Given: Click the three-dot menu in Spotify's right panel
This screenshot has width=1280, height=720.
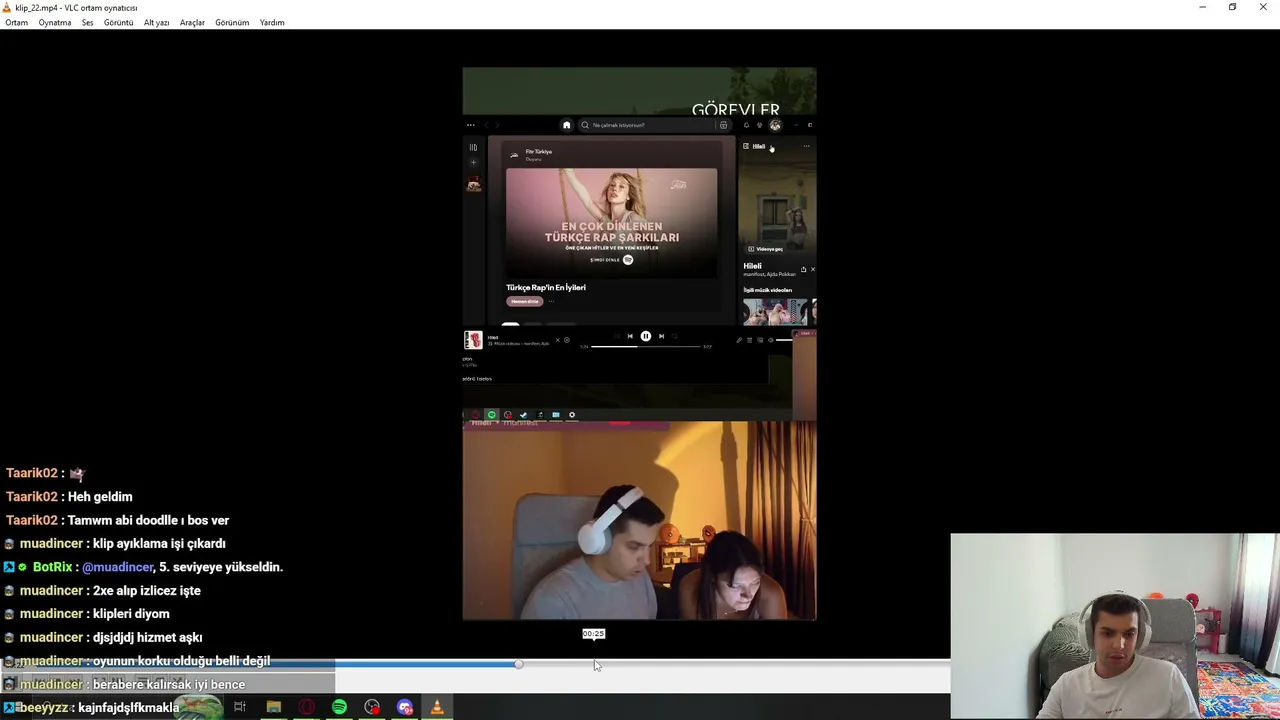Looking at the screenshot, I should (806, 146).
